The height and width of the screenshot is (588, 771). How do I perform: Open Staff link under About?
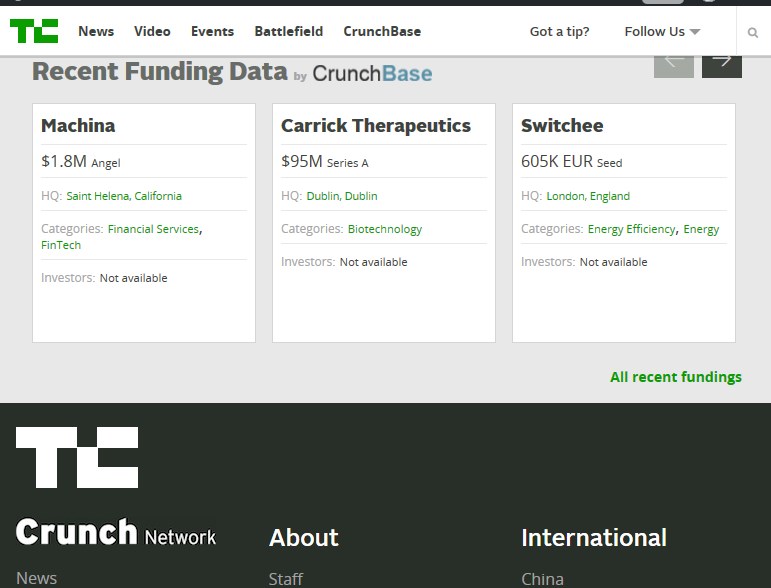coord(286,579)
